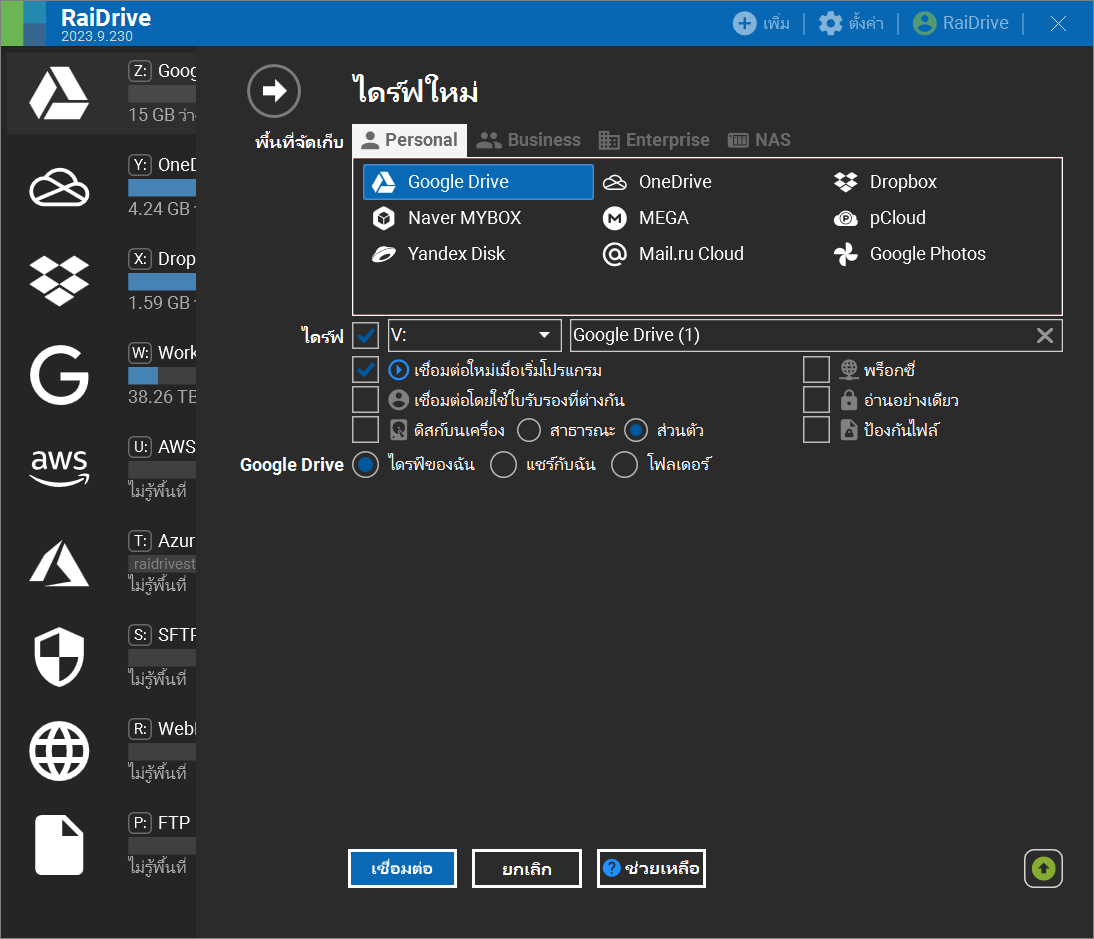Select the OneDrive Y: drive icon in sidebar
1094x939 pixels.
[x=59, y=187]
